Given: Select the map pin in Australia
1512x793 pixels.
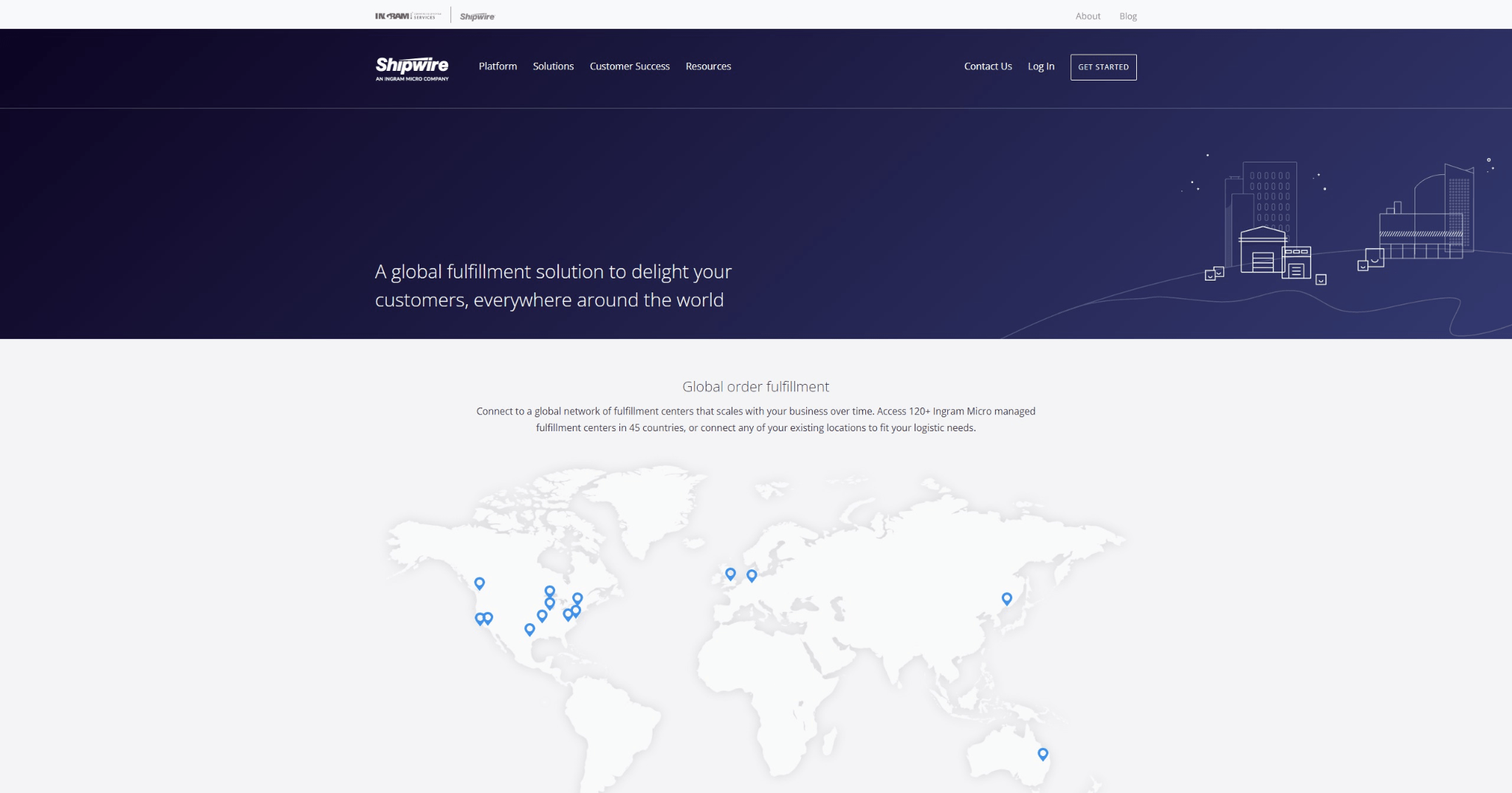Looking at the screenshot, I should coord(1042,754).
